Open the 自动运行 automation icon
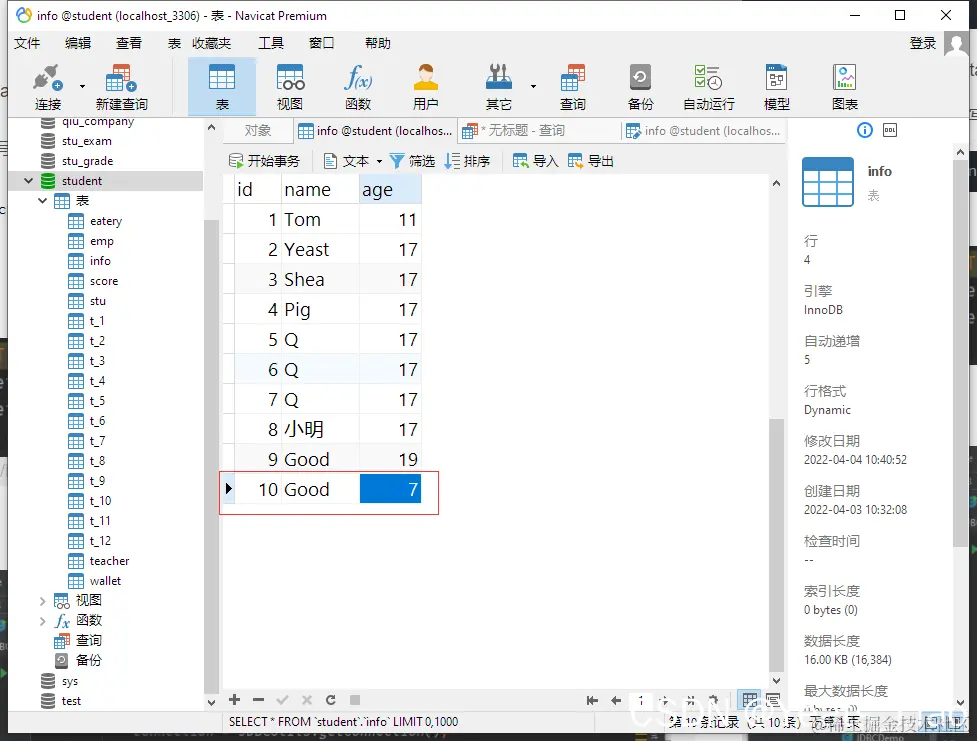Image resolution: width=977 pixels, height=741 pixels. (708, 87)
